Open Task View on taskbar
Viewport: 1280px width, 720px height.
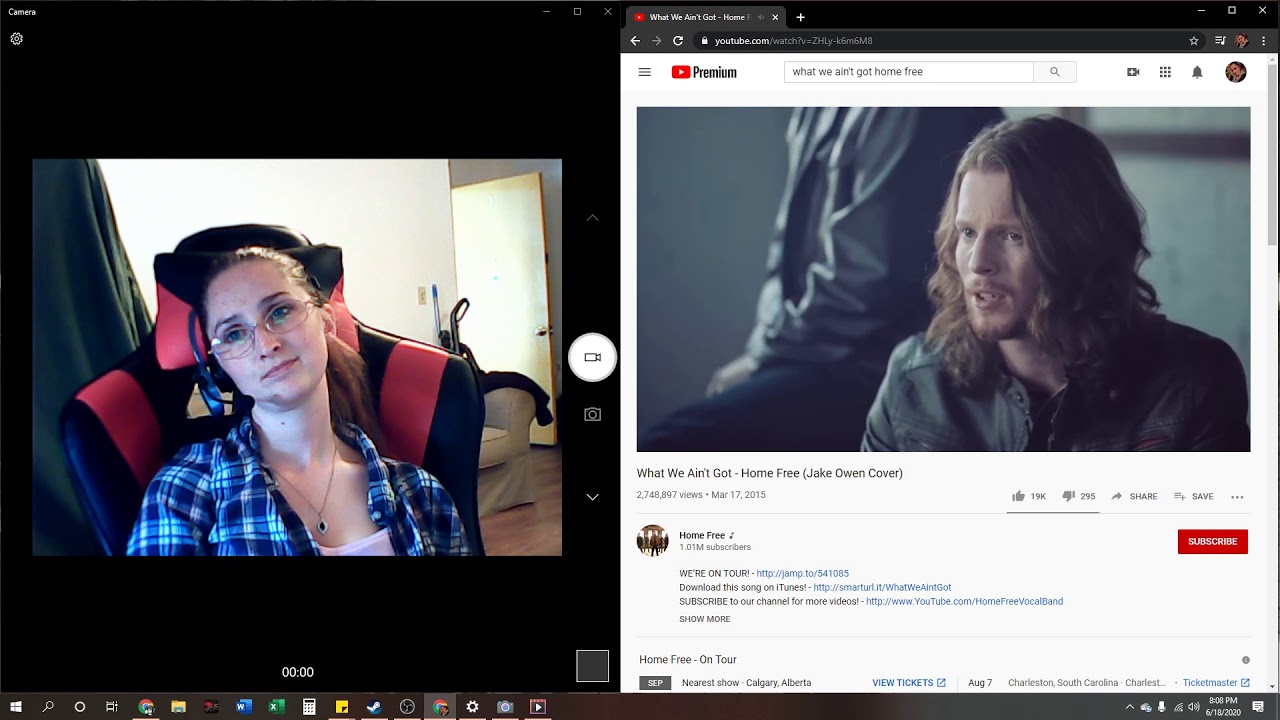pos(112,707)
